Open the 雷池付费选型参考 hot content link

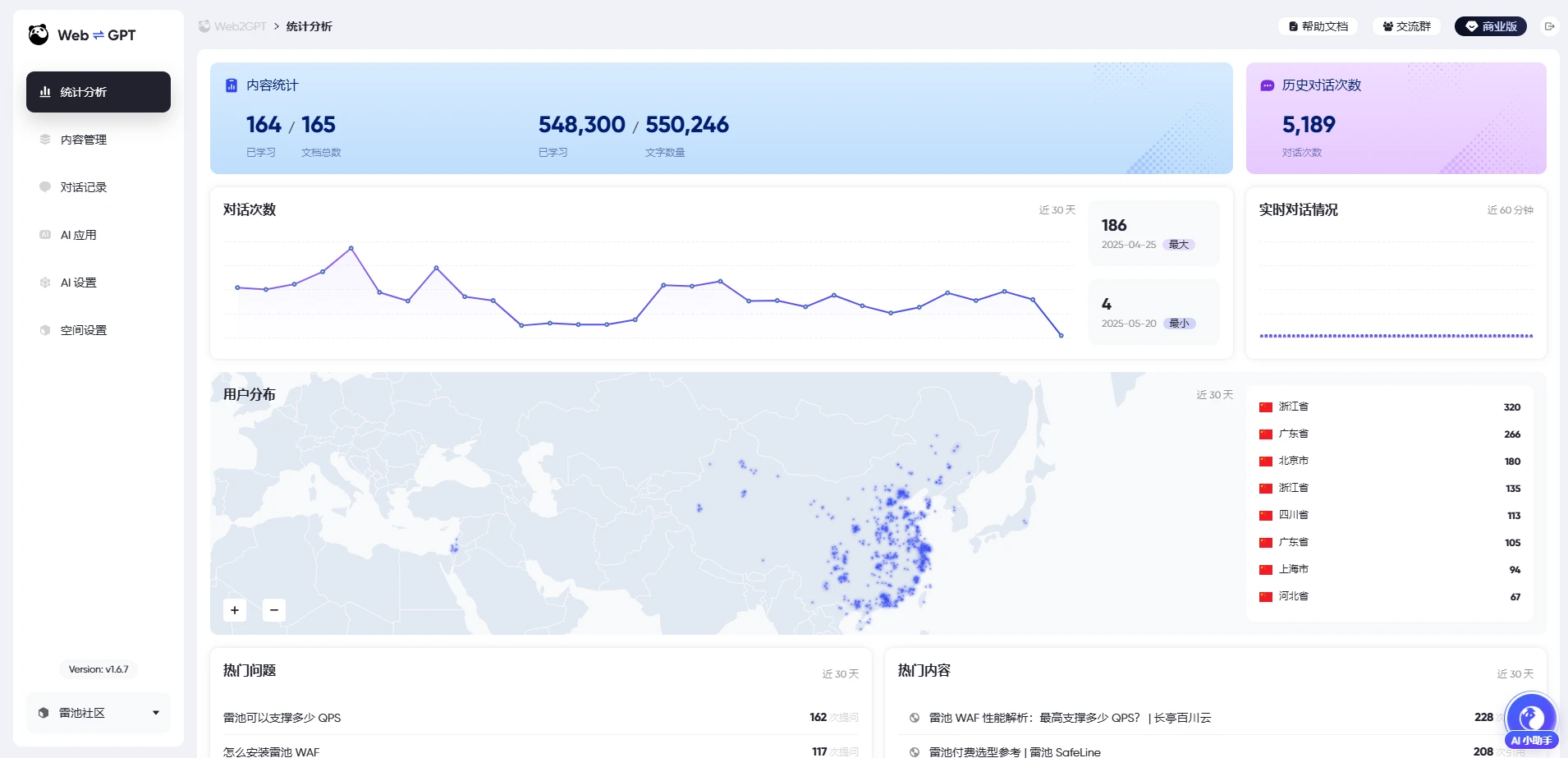pyautogui.click(x=1015, y=752)
